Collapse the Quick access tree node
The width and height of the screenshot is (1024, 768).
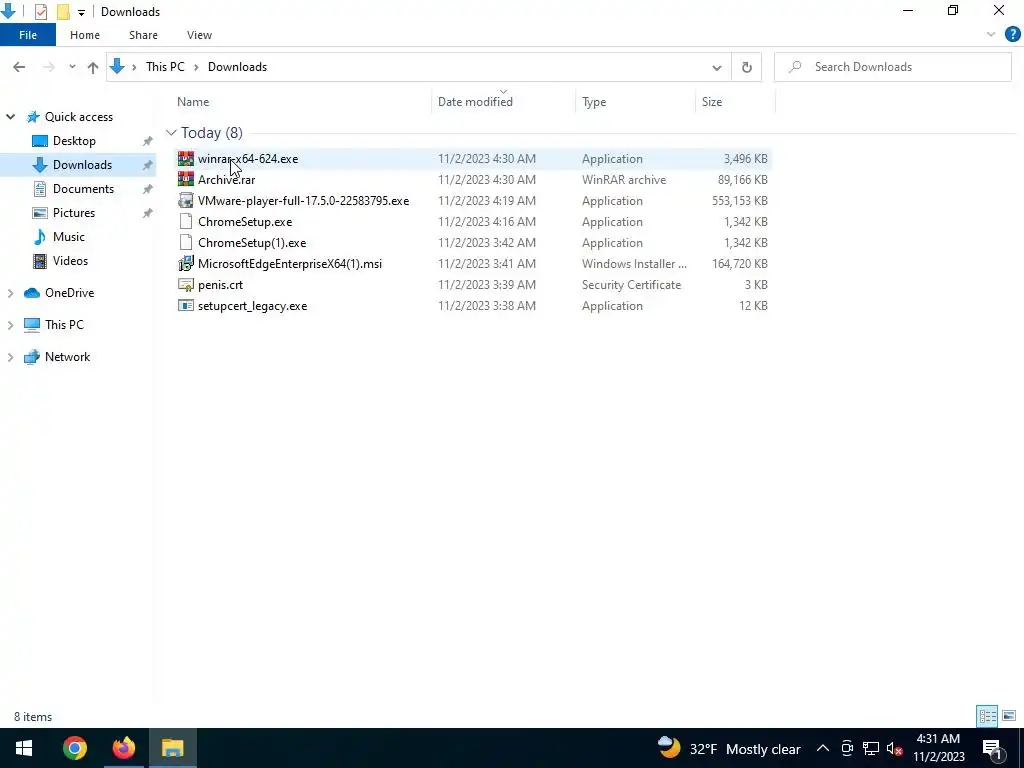(10, 117)
